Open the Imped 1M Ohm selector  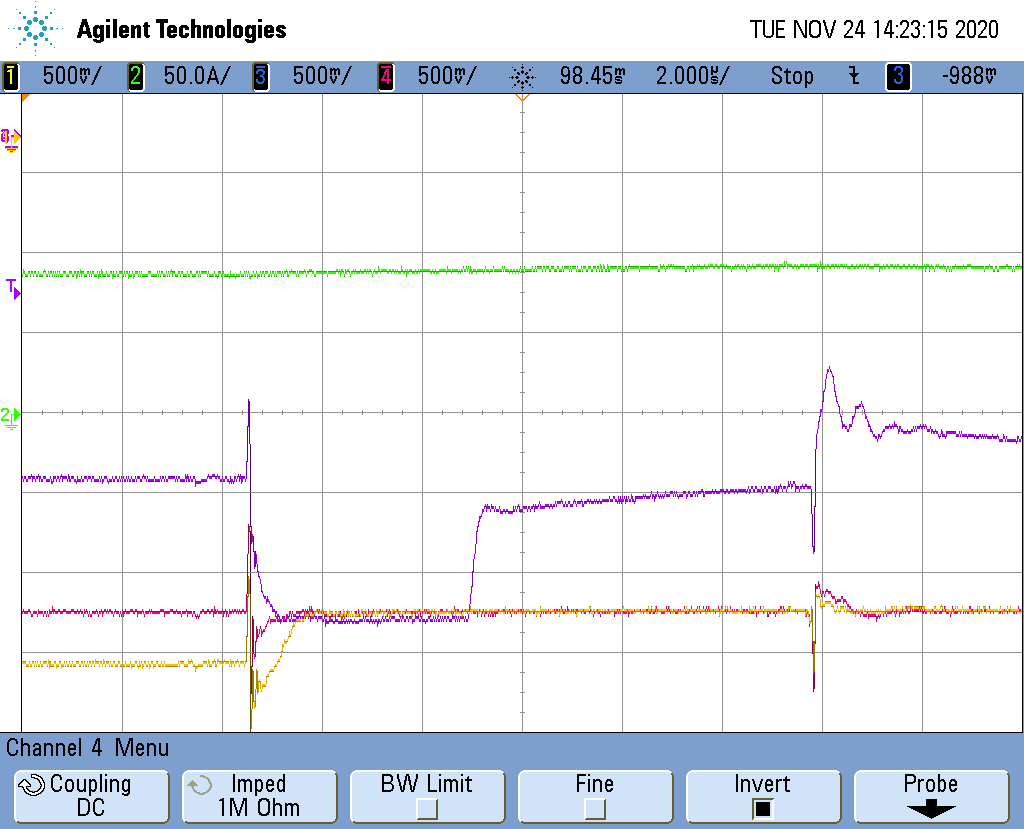point(259,796)
